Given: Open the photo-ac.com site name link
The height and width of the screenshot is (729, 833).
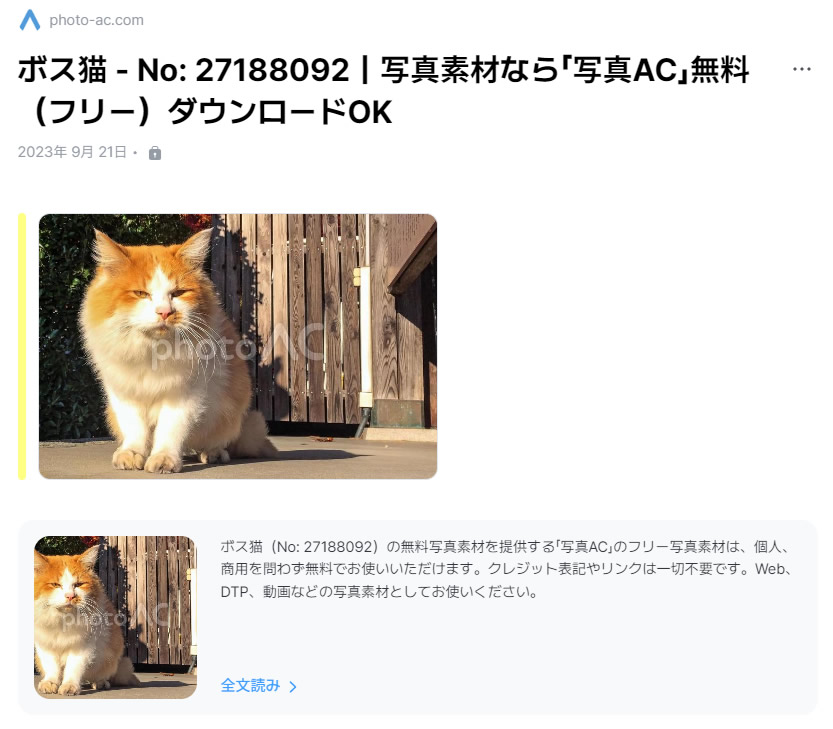Looking at the screenshot, I should coord(96,20).
